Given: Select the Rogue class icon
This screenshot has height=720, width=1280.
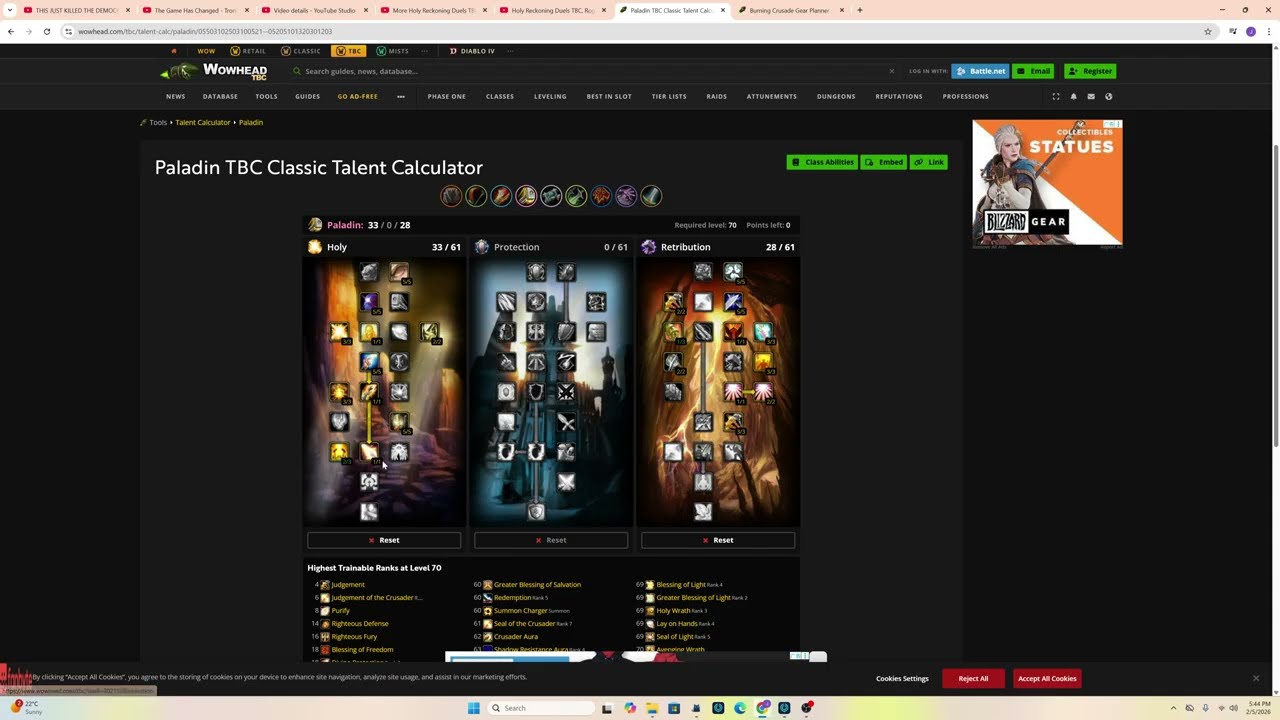Looking at the screenshot, I should tap(577, 196).
